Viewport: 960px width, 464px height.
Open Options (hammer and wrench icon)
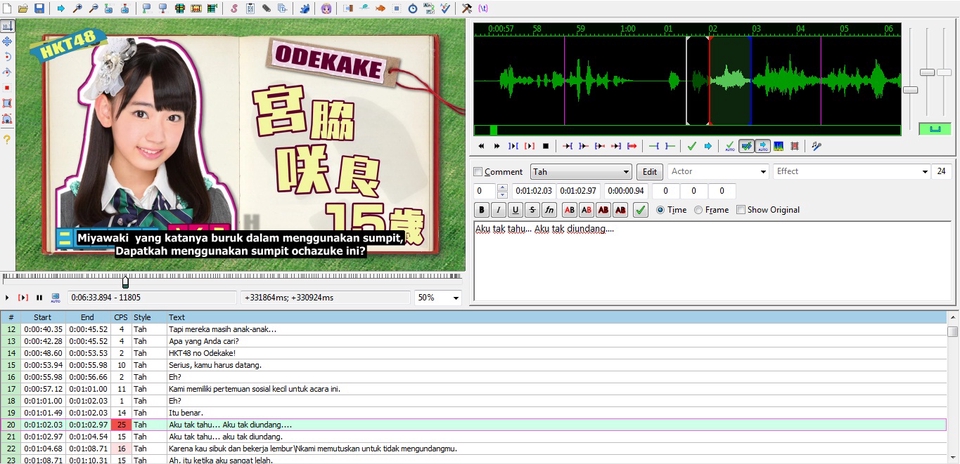coord(467,9)
